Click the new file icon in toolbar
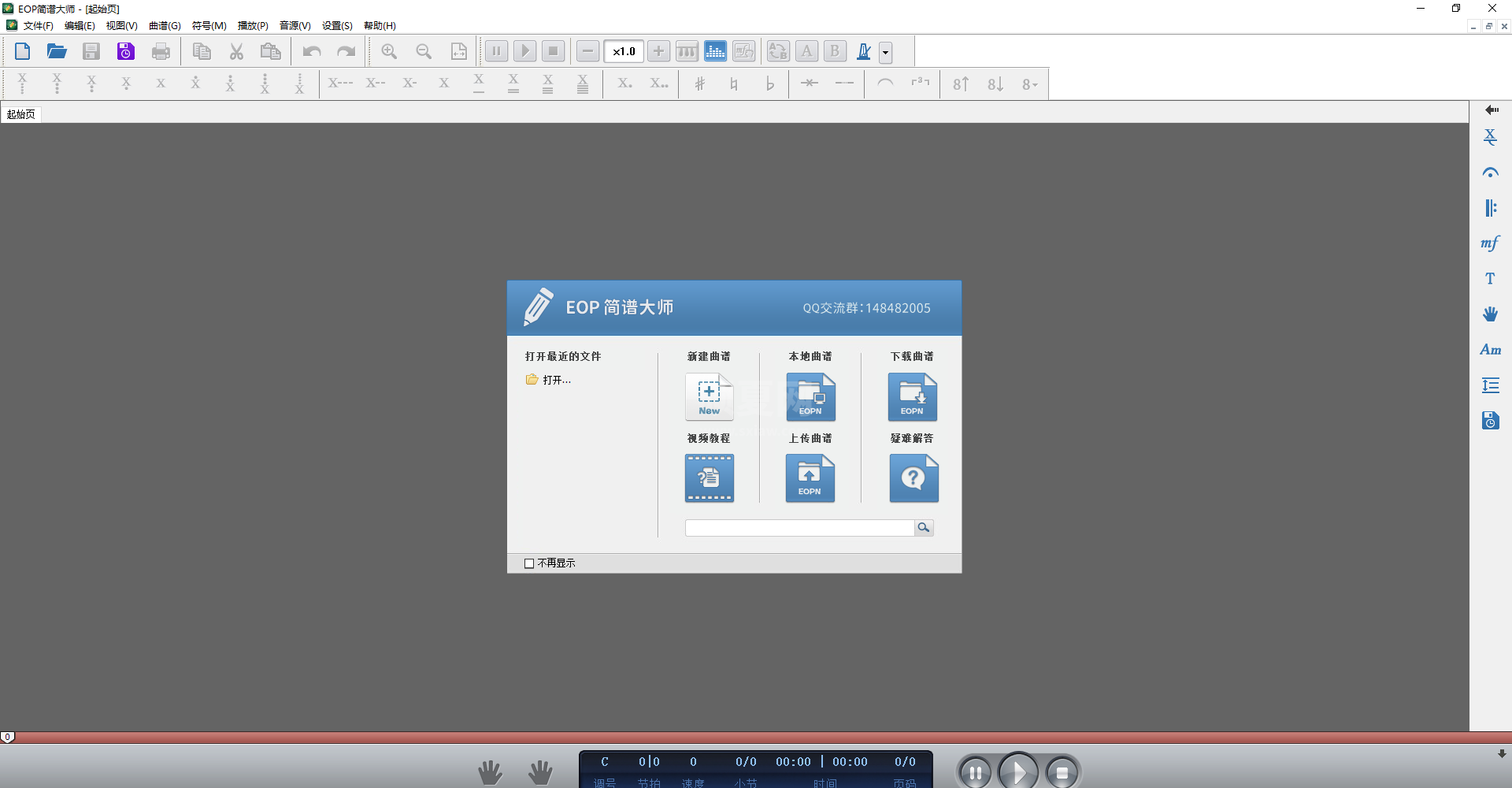Image resolution: width=1512 pixels, height=788 pixels. [x=22, y=52]
